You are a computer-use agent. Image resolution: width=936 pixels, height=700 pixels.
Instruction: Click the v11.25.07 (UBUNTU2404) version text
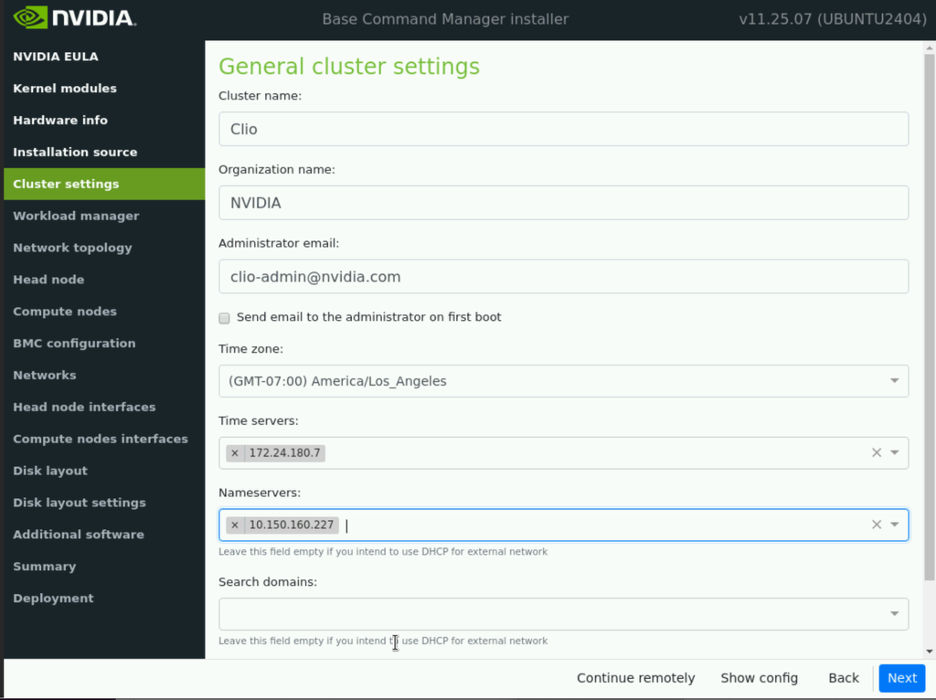click(833, 19)
